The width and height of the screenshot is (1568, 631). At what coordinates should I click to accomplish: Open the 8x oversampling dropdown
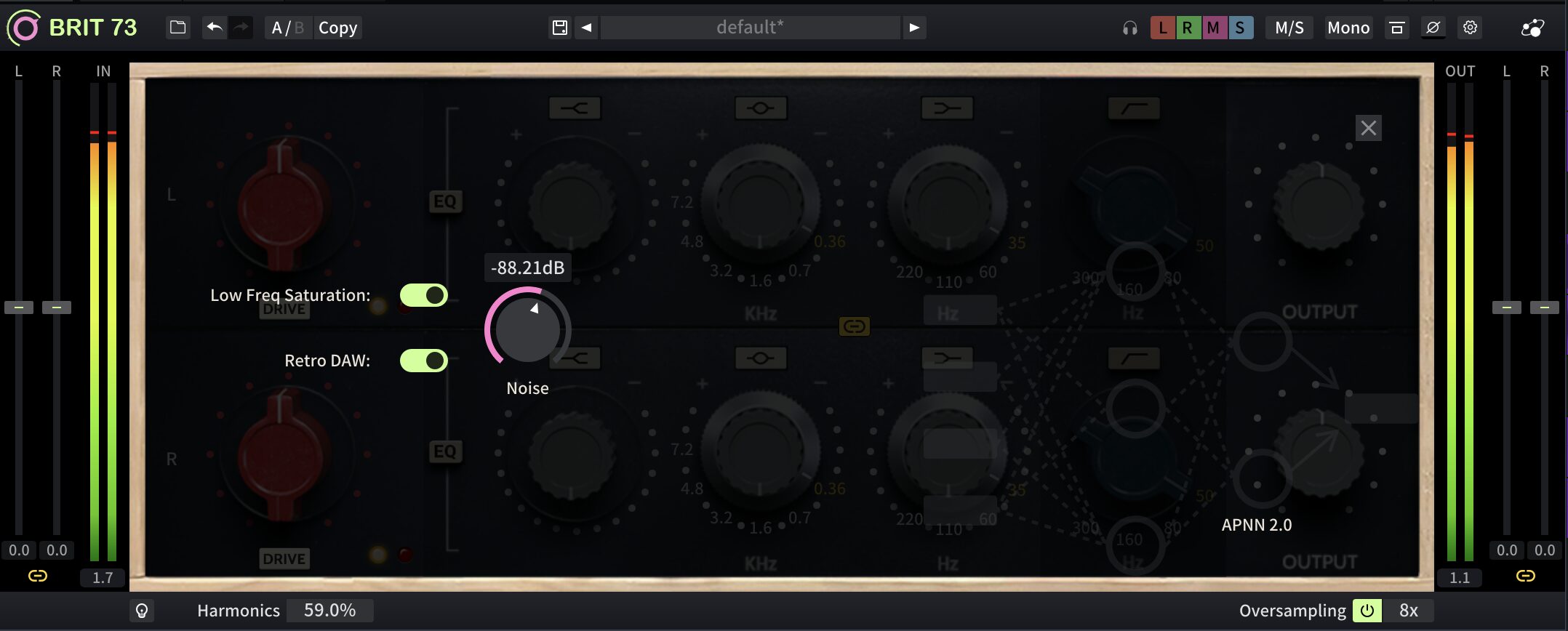1408,611
